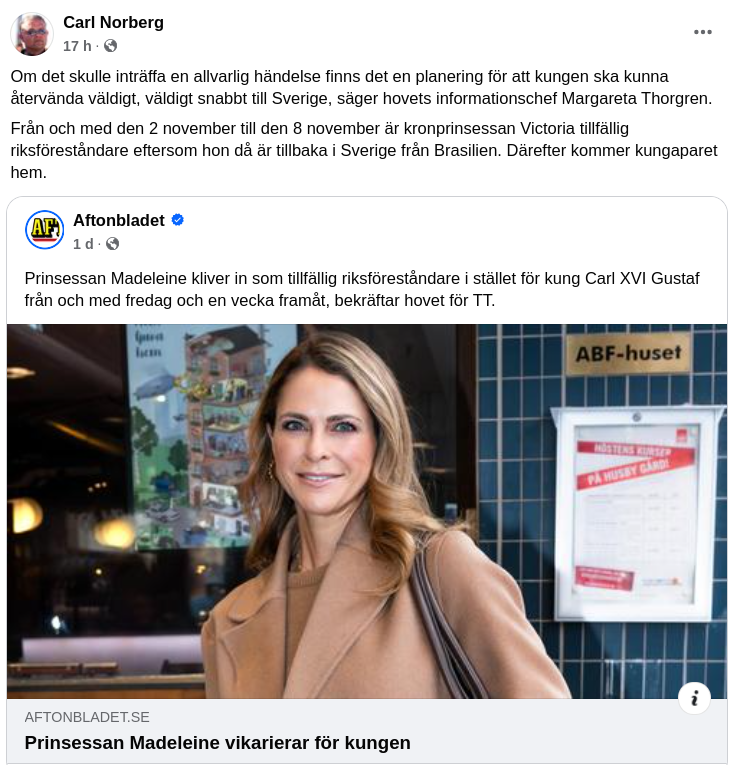Click the Aftonbladet page logo avatar

[x=44, y=230]
